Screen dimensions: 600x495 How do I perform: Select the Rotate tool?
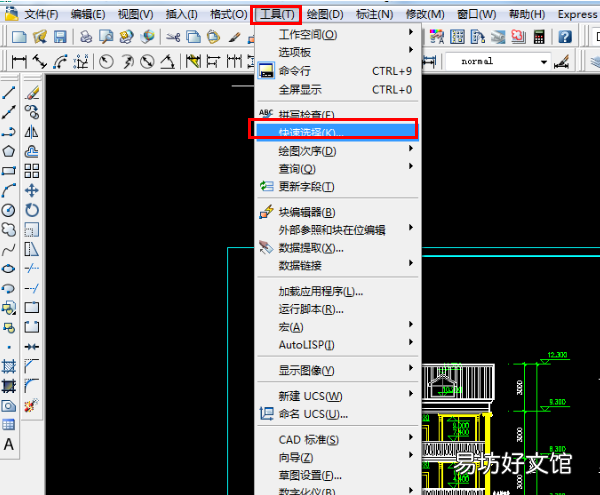point(32,210)
